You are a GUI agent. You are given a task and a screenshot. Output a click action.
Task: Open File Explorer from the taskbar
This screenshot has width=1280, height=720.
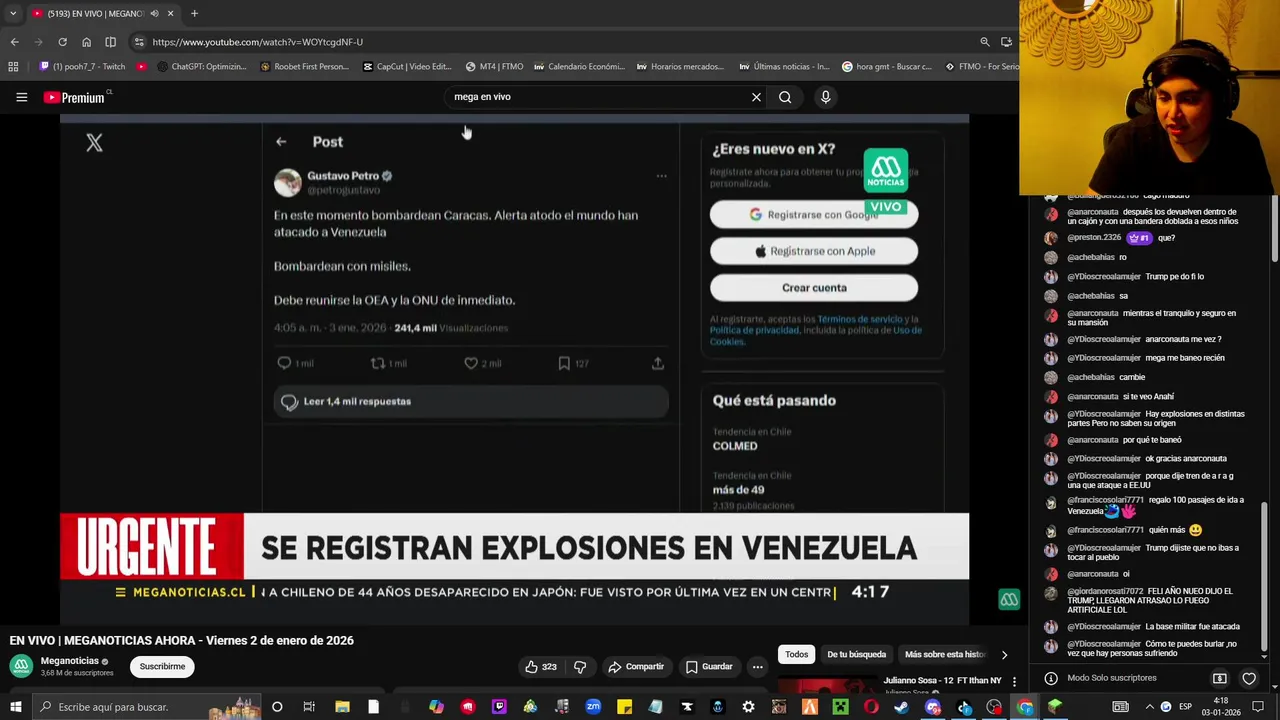[342, 707]
